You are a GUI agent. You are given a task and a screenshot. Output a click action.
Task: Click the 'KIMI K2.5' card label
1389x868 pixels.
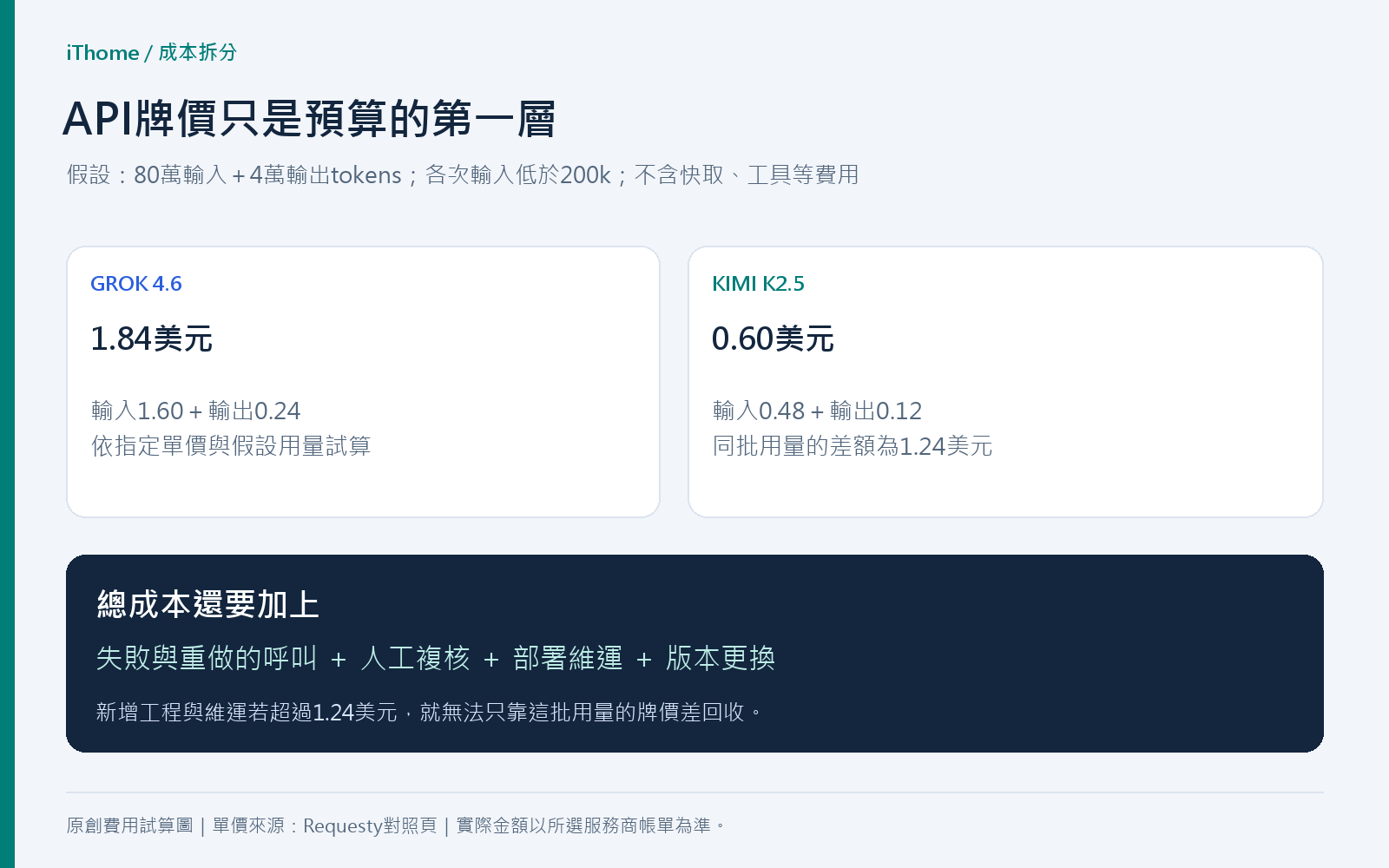[x=758, y=284]
